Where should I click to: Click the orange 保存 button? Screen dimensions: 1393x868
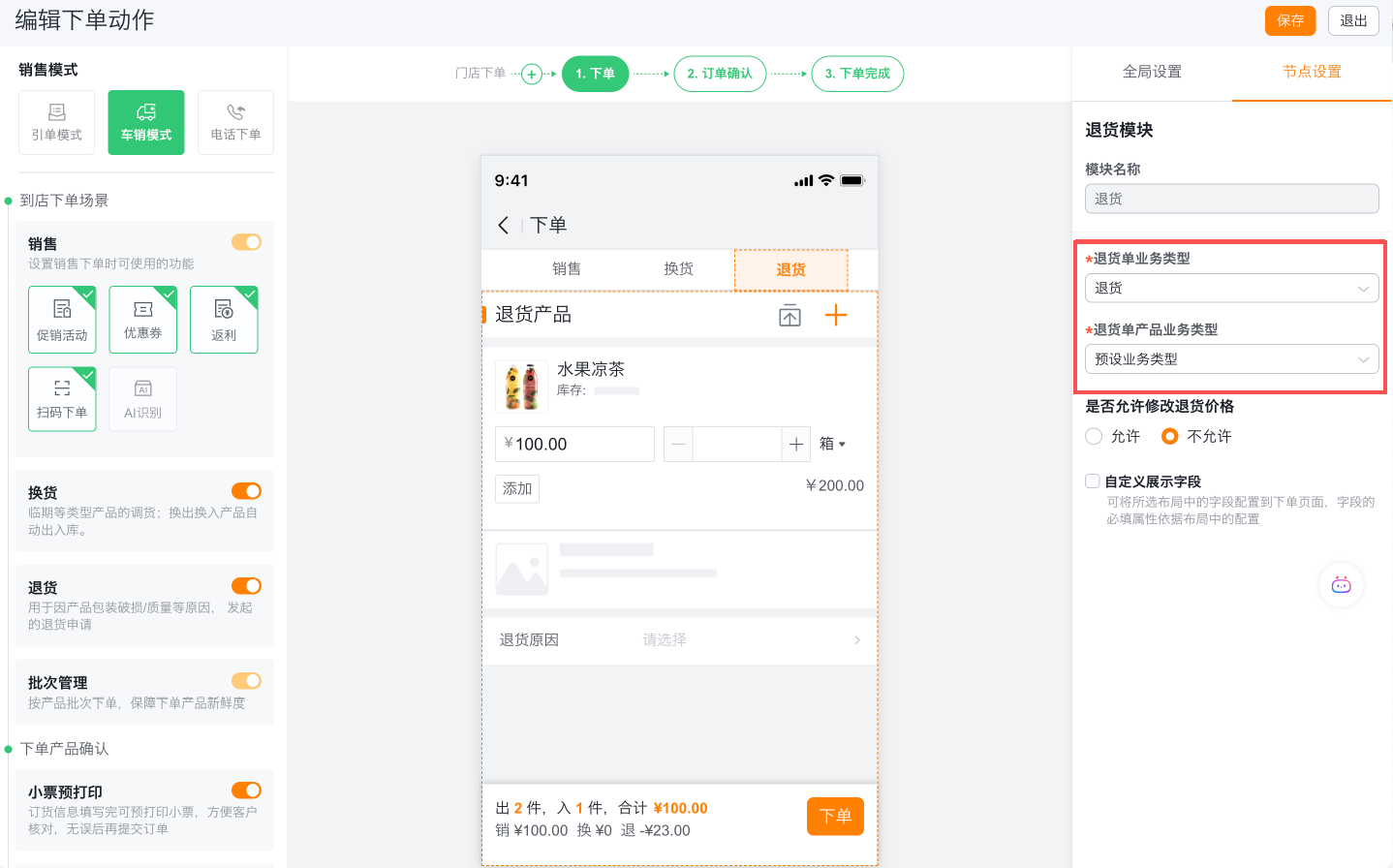point(1290,20)
